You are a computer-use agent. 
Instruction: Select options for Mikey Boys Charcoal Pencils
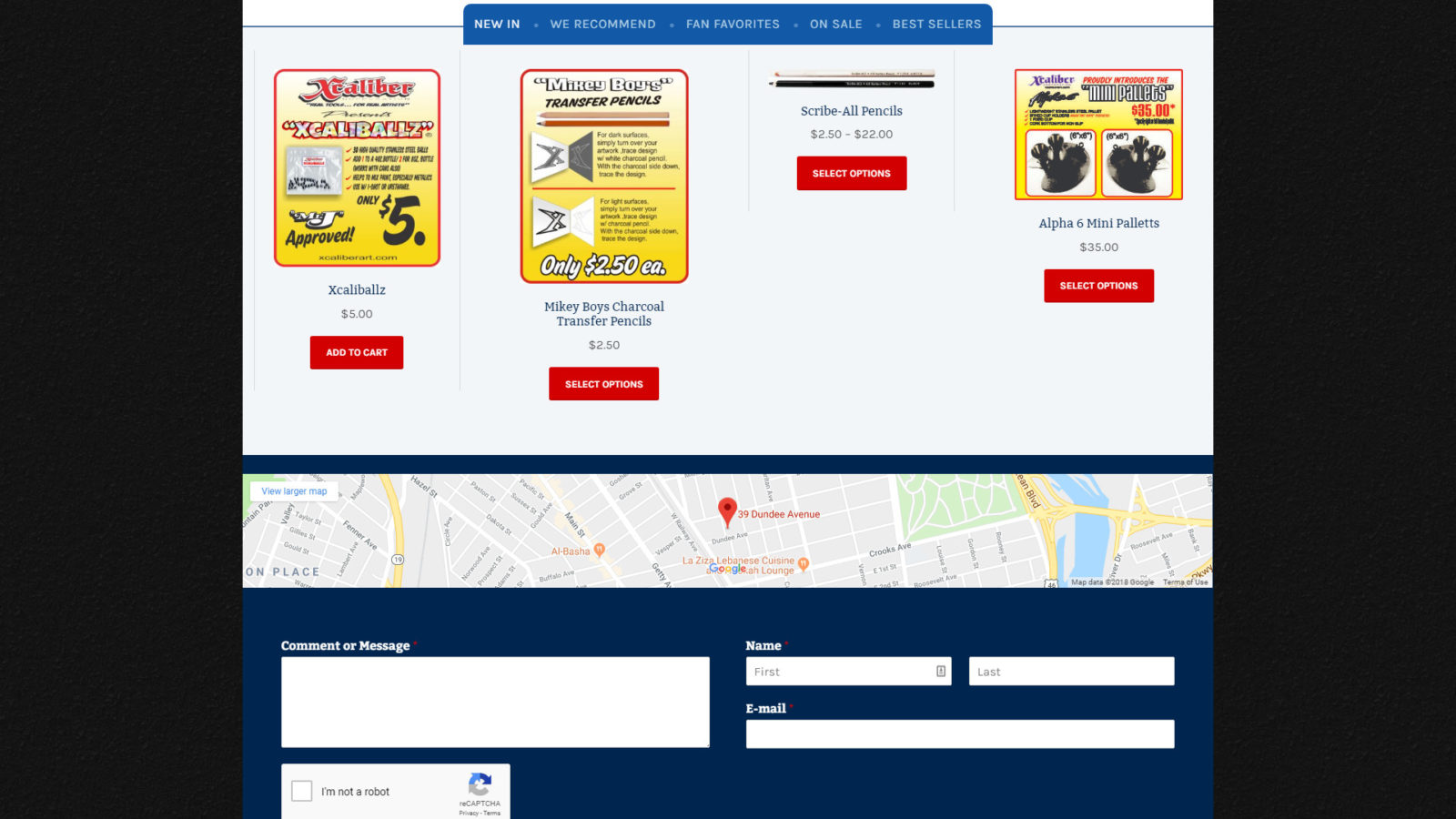pyautogui.click(x=603, y=384)
